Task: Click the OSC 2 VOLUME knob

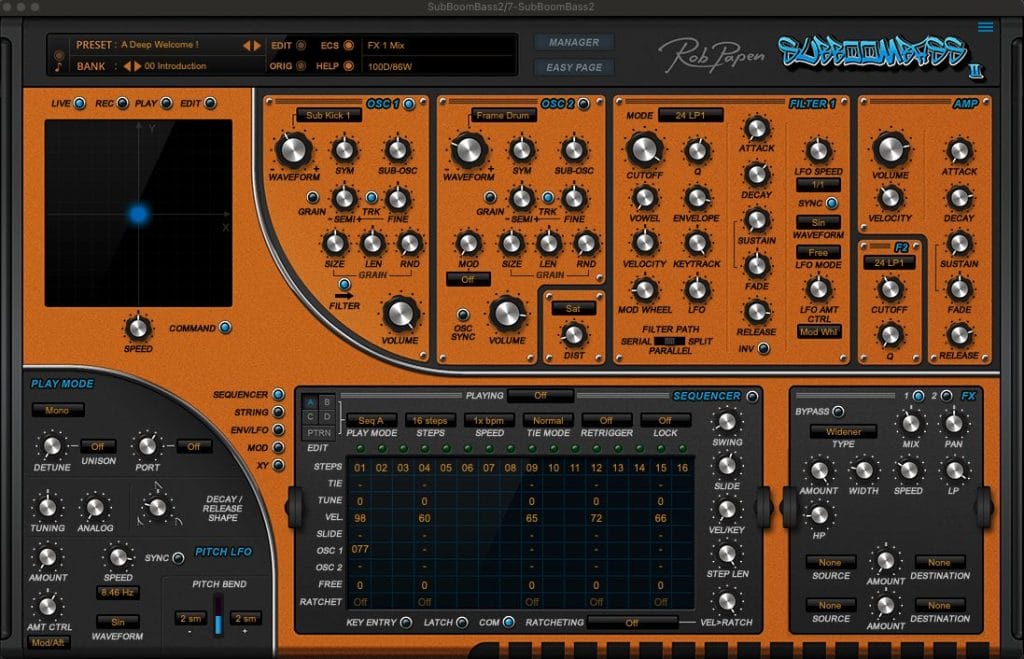Action: point(507,313)
